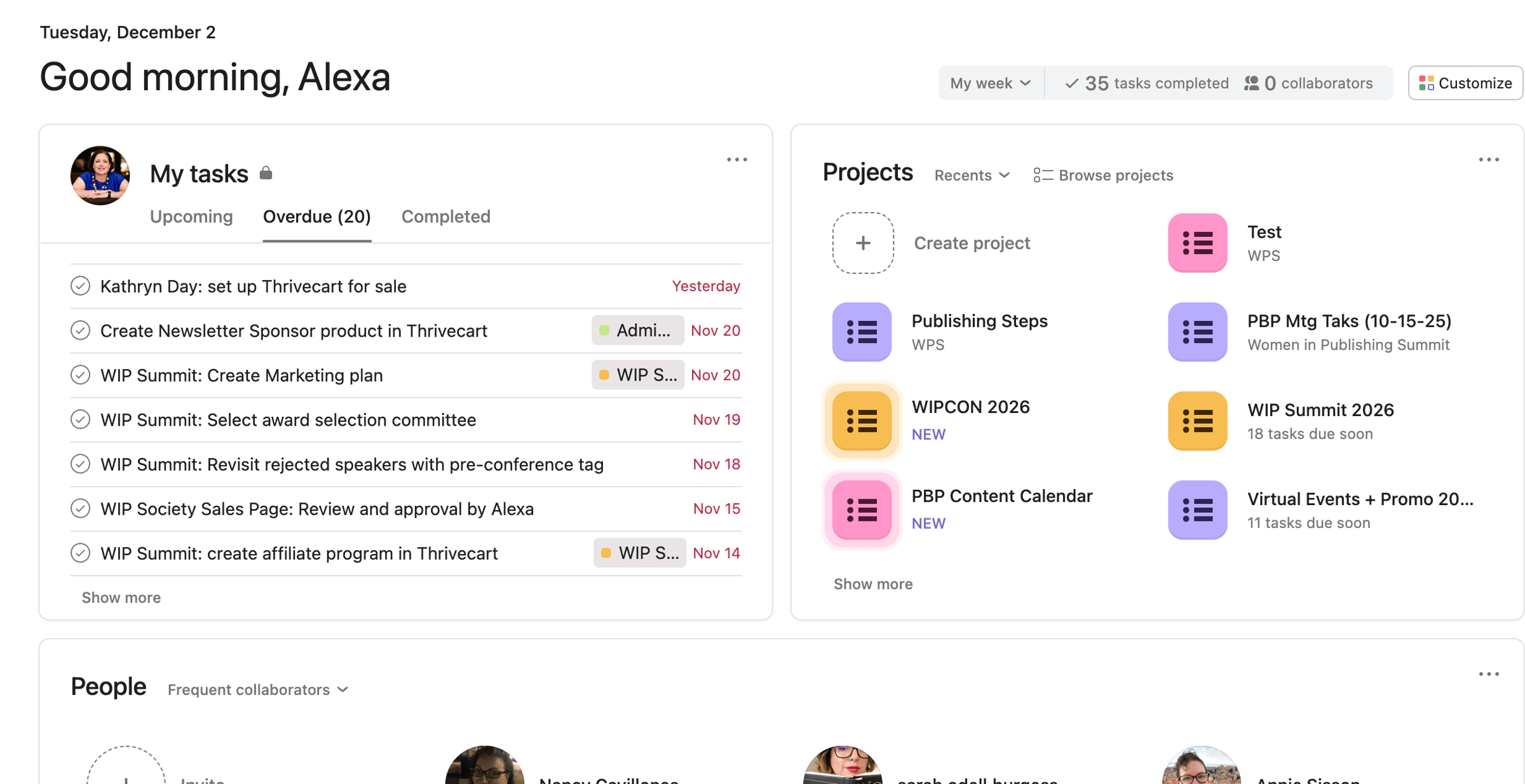Complete the Create Marketing plan task

click(x=80, y=375)
